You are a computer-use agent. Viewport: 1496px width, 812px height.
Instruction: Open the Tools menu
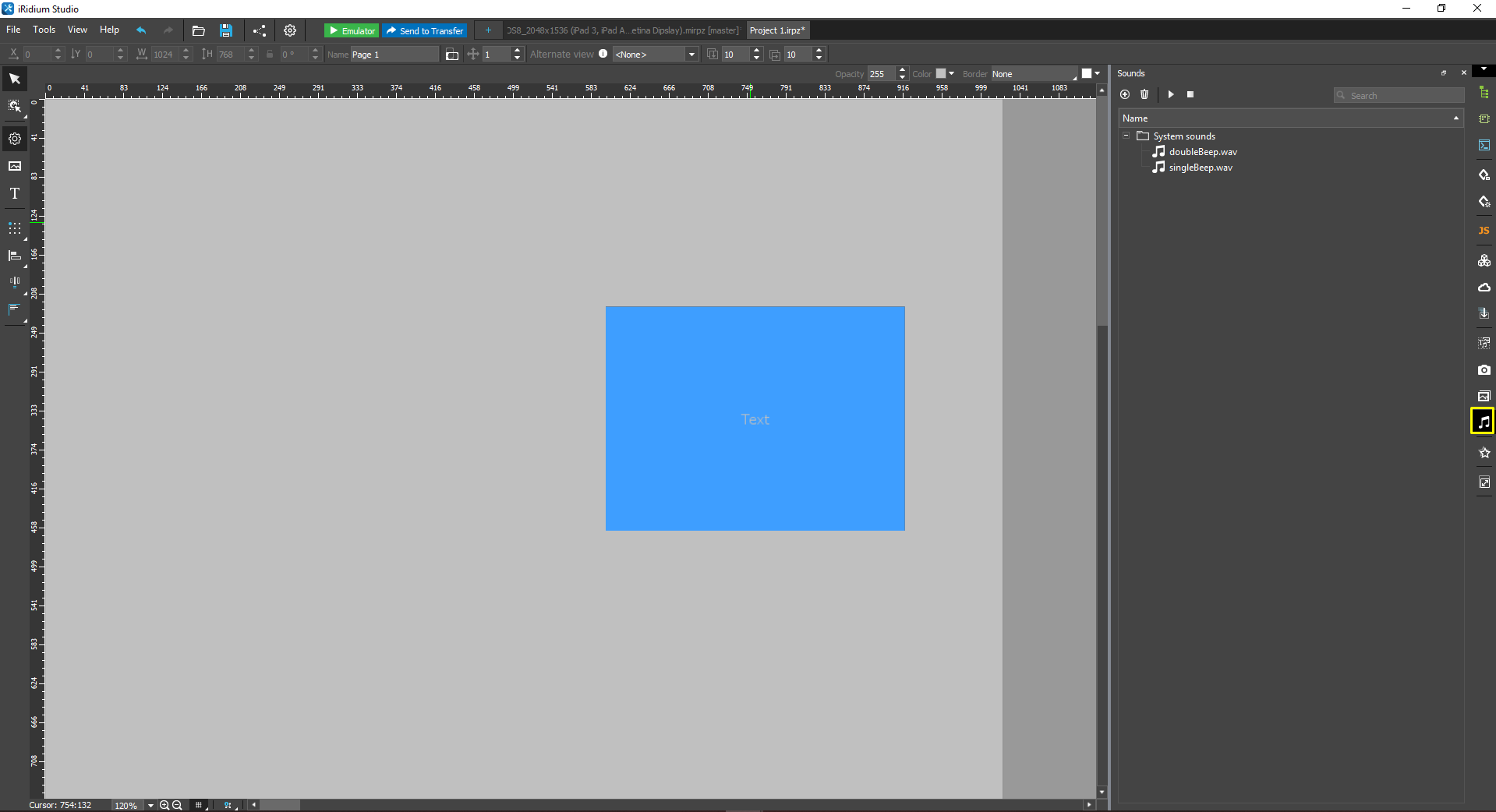tap(44, 30)
